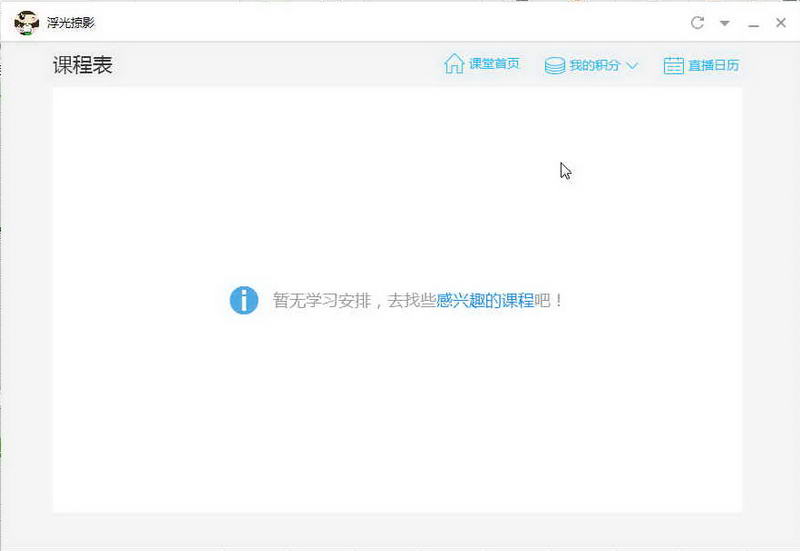This screenshot has height=551, width=800.
Task: Open 我的积分 menu
Action: click(x=594, y=65)
